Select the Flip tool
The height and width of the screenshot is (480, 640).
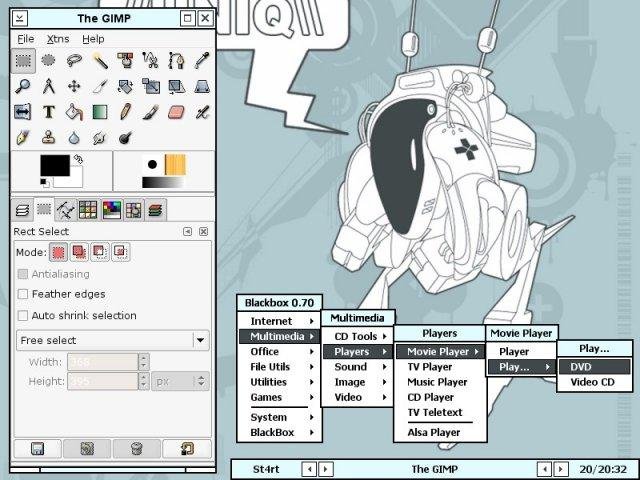click(x=23, y=112)
